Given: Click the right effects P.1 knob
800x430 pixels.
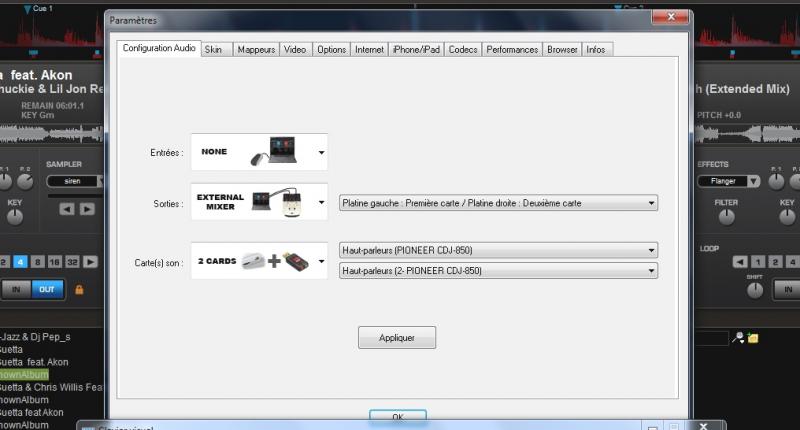Looking at the screenshot, I should coord(776,181).
